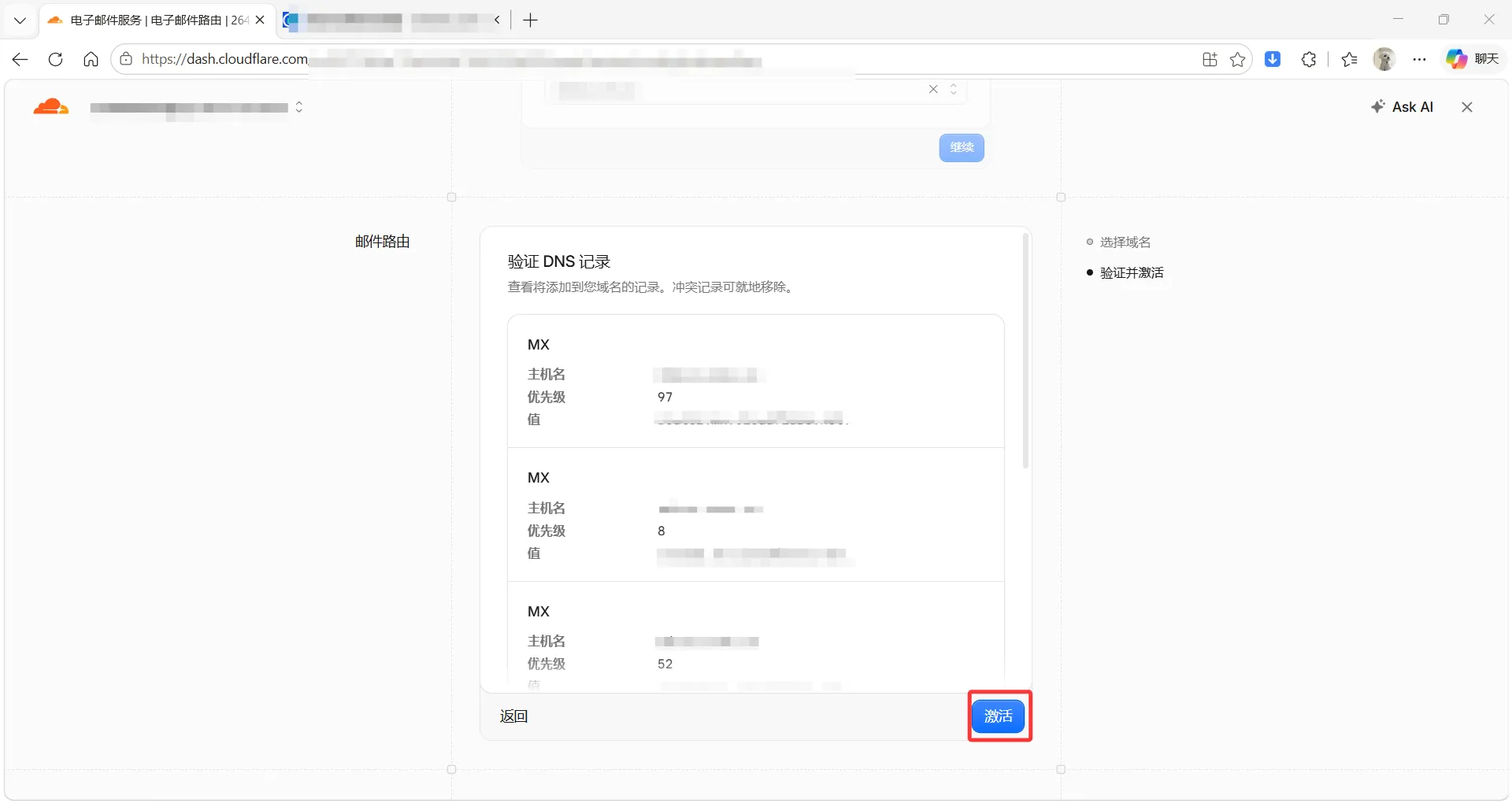Image resolution: width=1512 pixels, height=803 pixels.
Task: Open browser settings and more menu
Action: [x=1420, y=59]
